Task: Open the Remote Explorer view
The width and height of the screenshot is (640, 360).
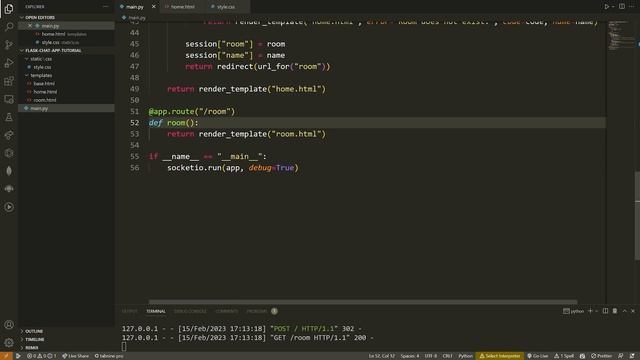Action: pyautogui.click(x=9, y=99)
